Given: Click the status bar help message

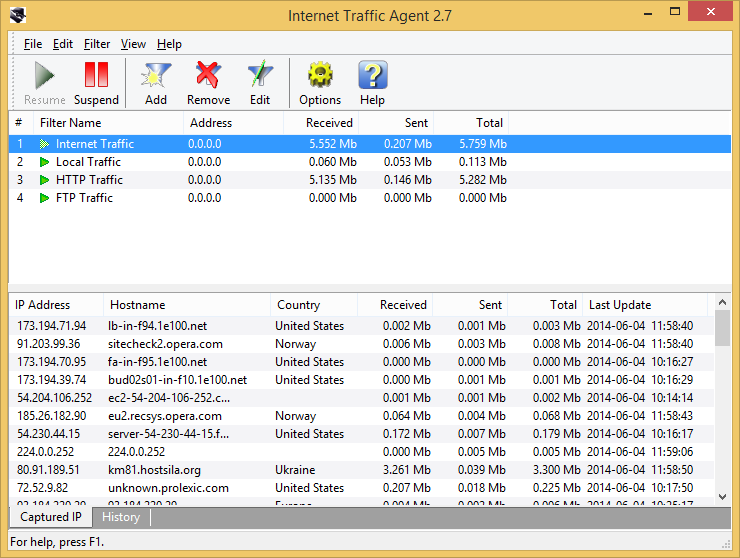Looking at the screenshot, I should point(57,542).
